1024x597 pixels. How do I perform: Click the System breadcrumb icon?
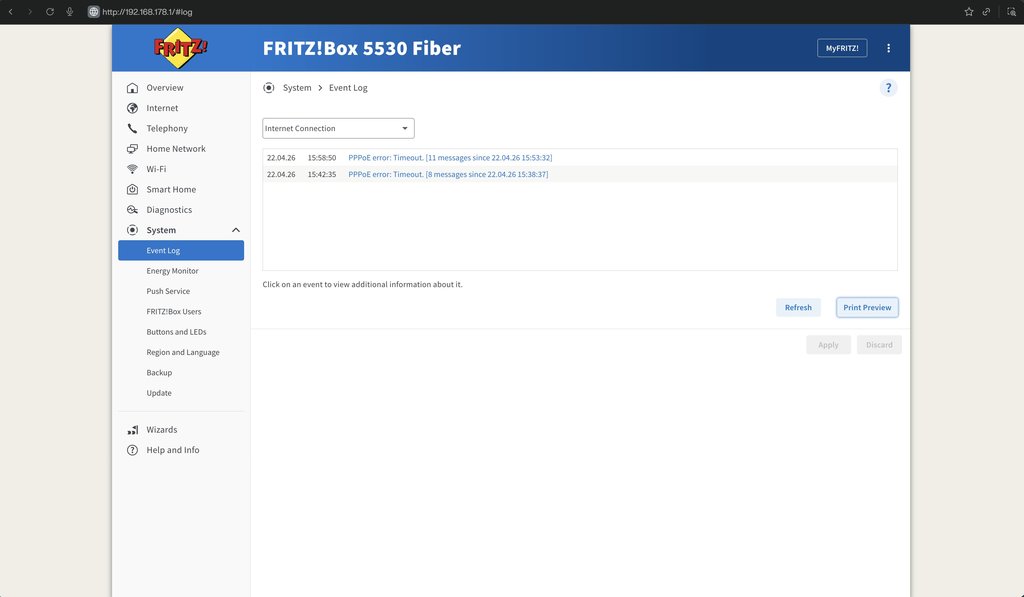pyautogui.click(x=268, y=88)
